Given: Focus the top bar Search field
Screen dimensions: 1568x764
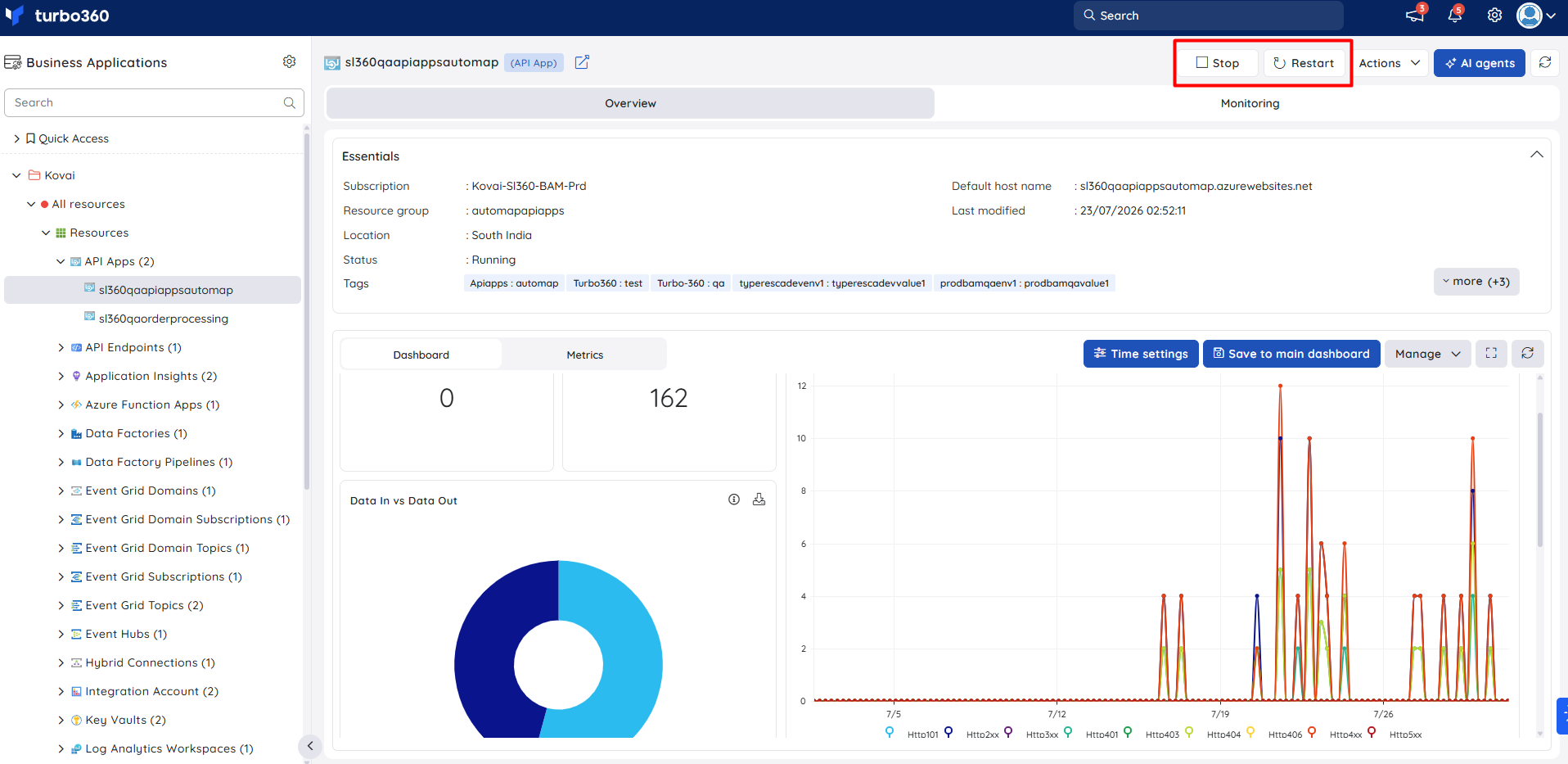Looking at the screenshot, I should pos(1208,16).
